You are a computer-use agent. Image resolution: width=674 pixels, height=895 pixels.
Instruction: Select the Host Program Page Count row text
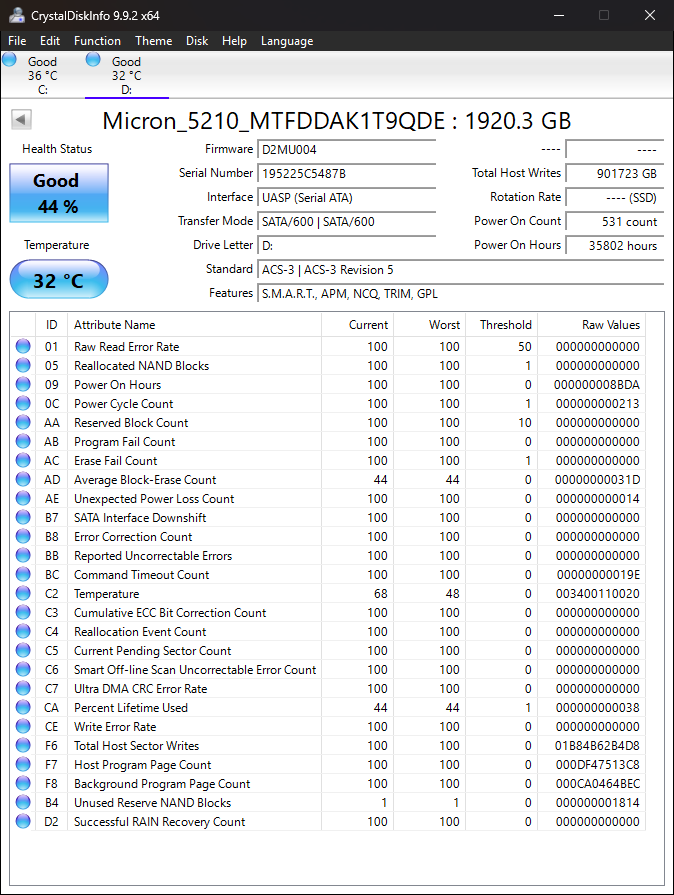pos(143,764)
